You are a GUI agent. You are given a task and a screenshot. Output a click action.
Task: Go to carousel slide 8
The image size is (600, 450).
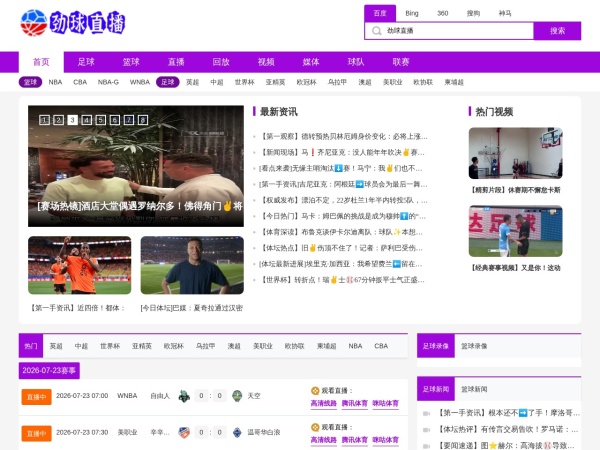tap(143, 120)
